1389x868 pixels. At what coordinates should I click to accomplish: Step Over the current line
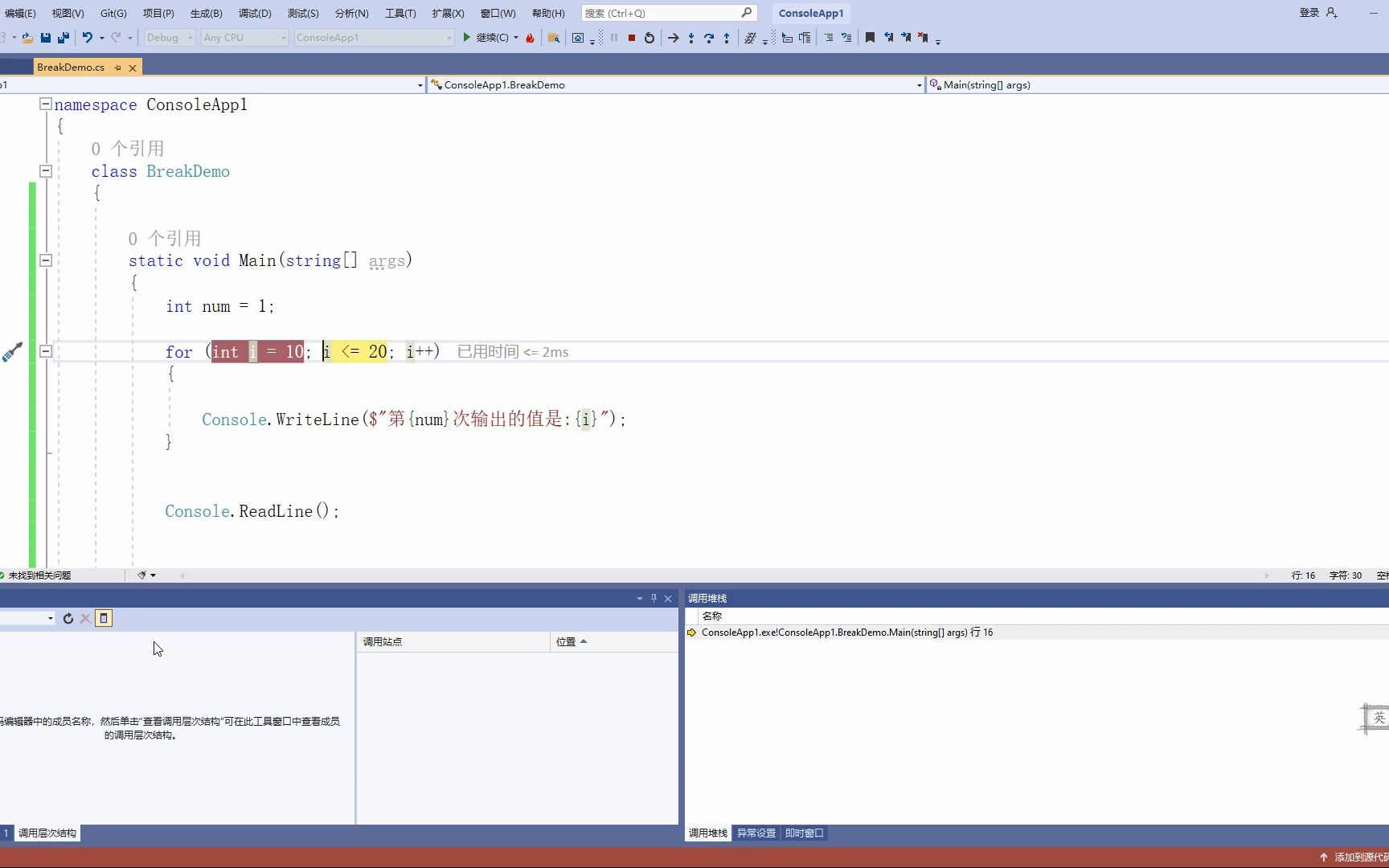click(x=709, y=38)
